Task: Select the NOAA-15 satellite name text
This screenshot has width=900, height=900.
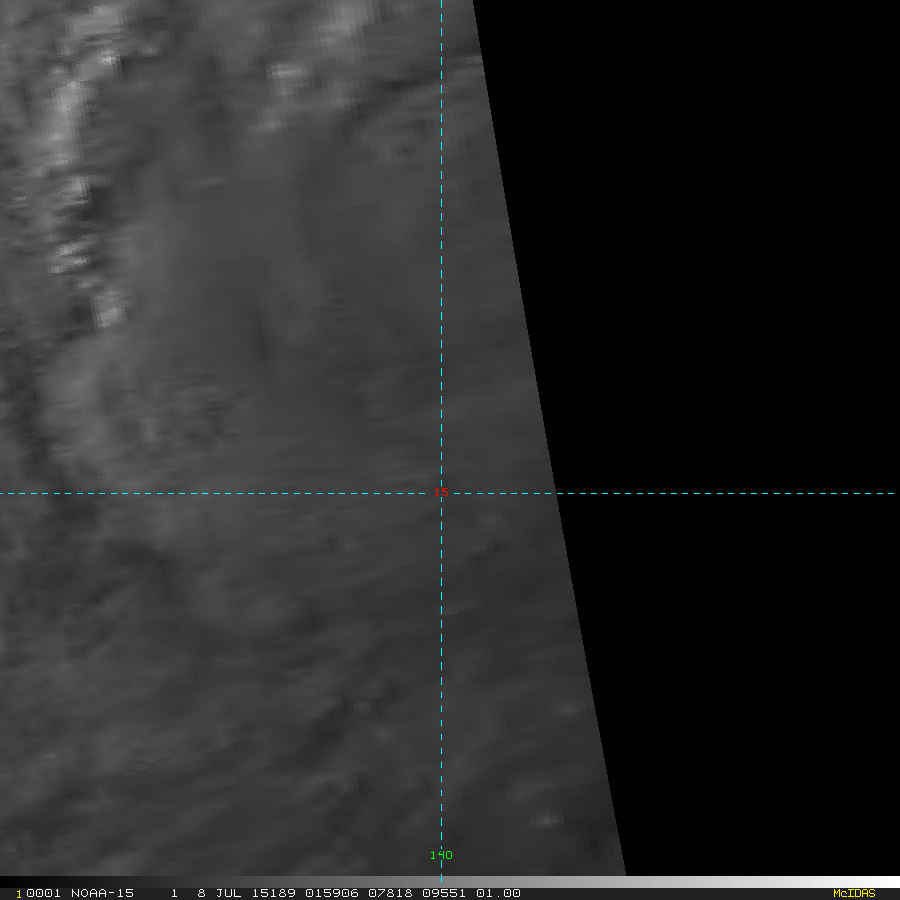Action: tap(104, 893)
